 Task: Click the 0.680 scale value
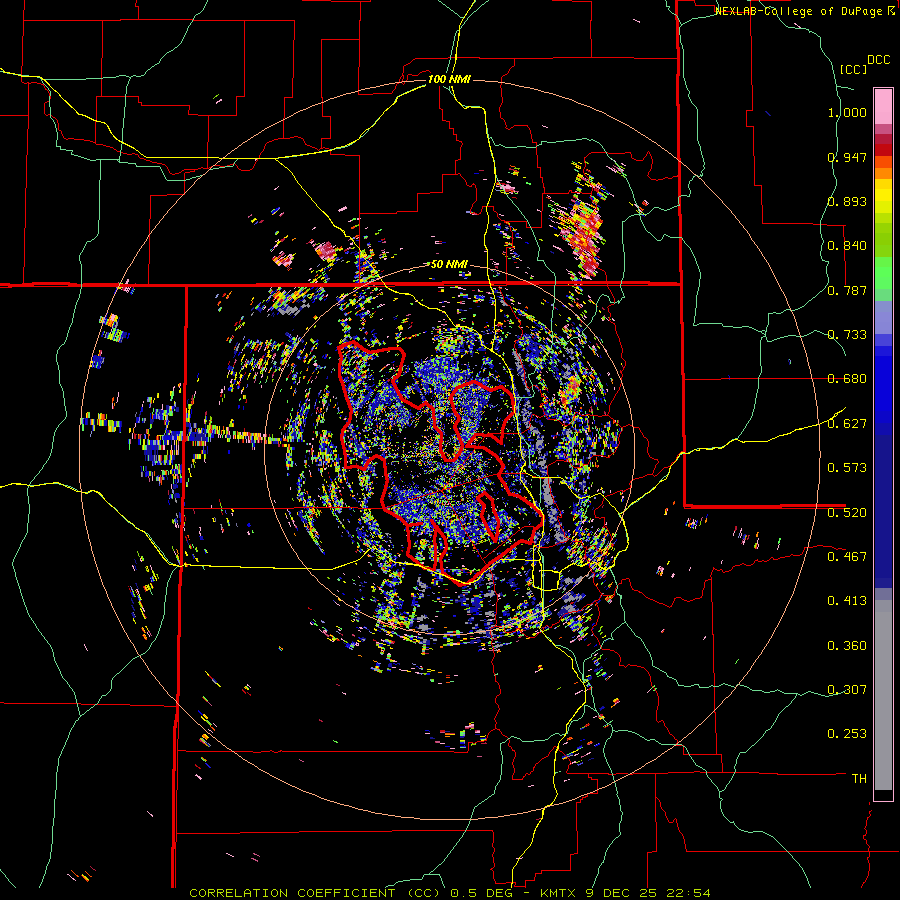point(847,379)
